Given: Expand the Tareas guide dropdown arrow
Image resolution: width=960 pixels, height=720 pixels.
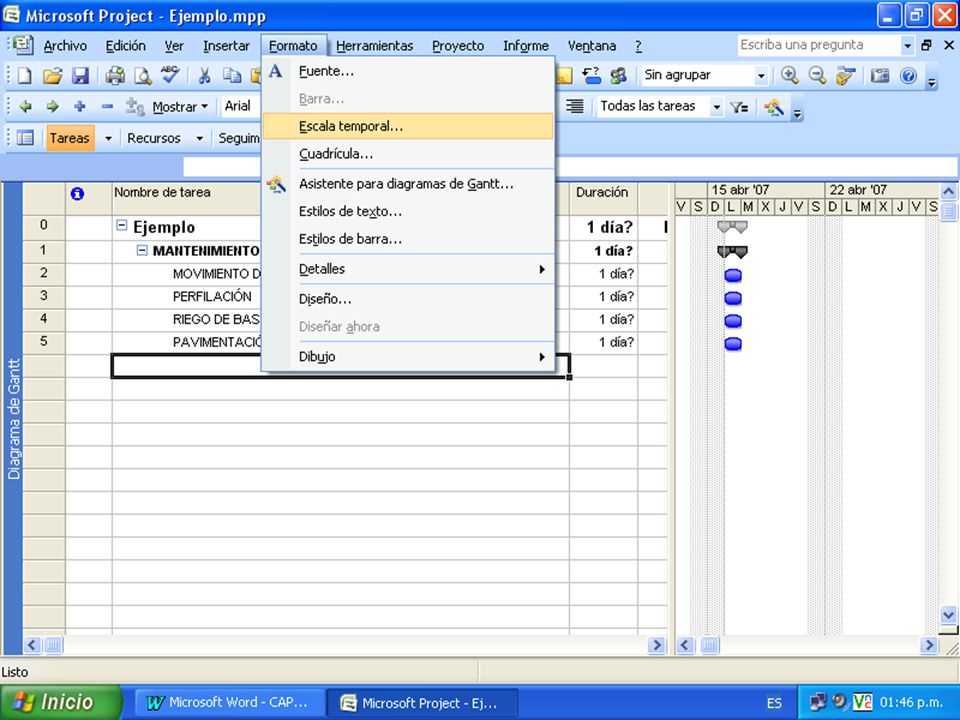Looking at the screenshot, I should click(108, 138).
